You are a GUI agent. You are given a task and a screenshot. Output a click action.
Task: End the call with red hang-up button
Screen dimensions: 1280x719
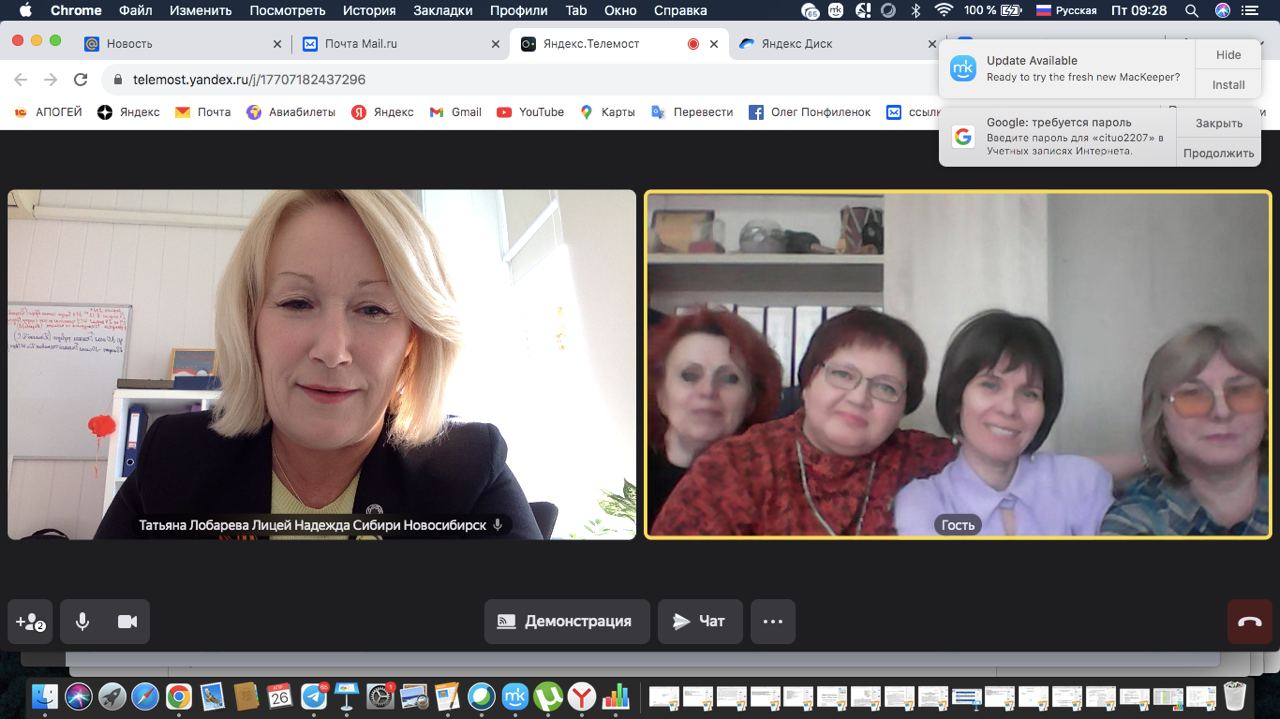[1249, 621]
